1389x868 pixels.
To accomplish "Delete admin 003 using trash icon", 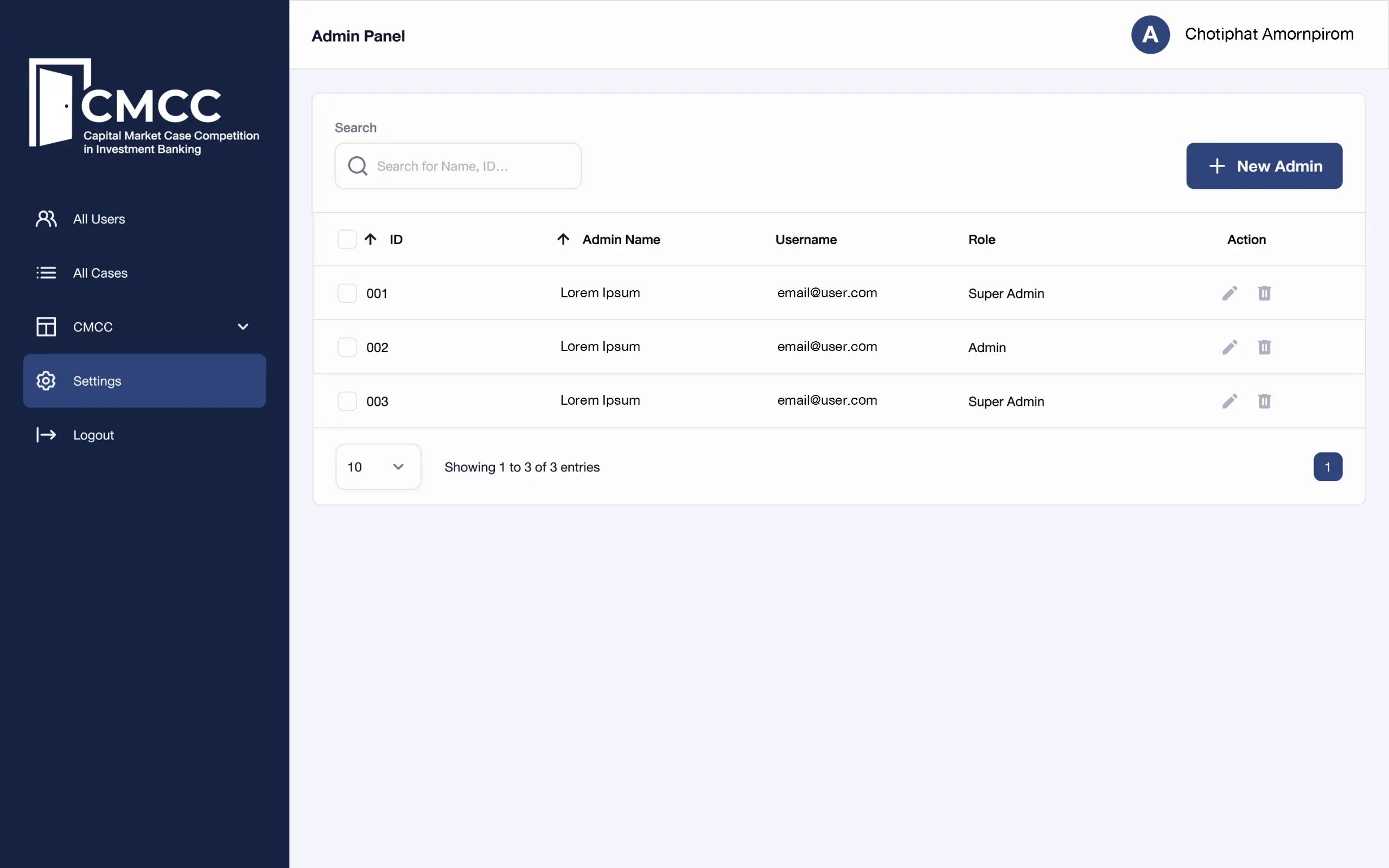I will (x=1264, y=401).
